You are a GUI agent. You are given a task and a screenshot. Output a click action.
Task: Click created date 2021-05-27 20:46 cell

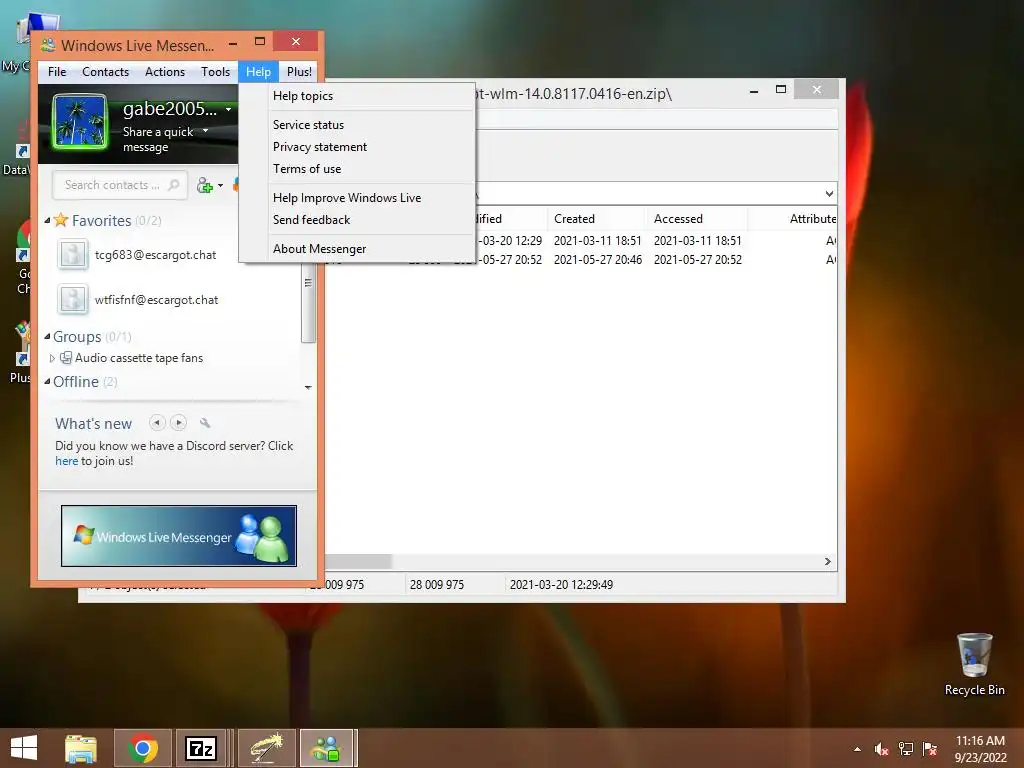598,260
